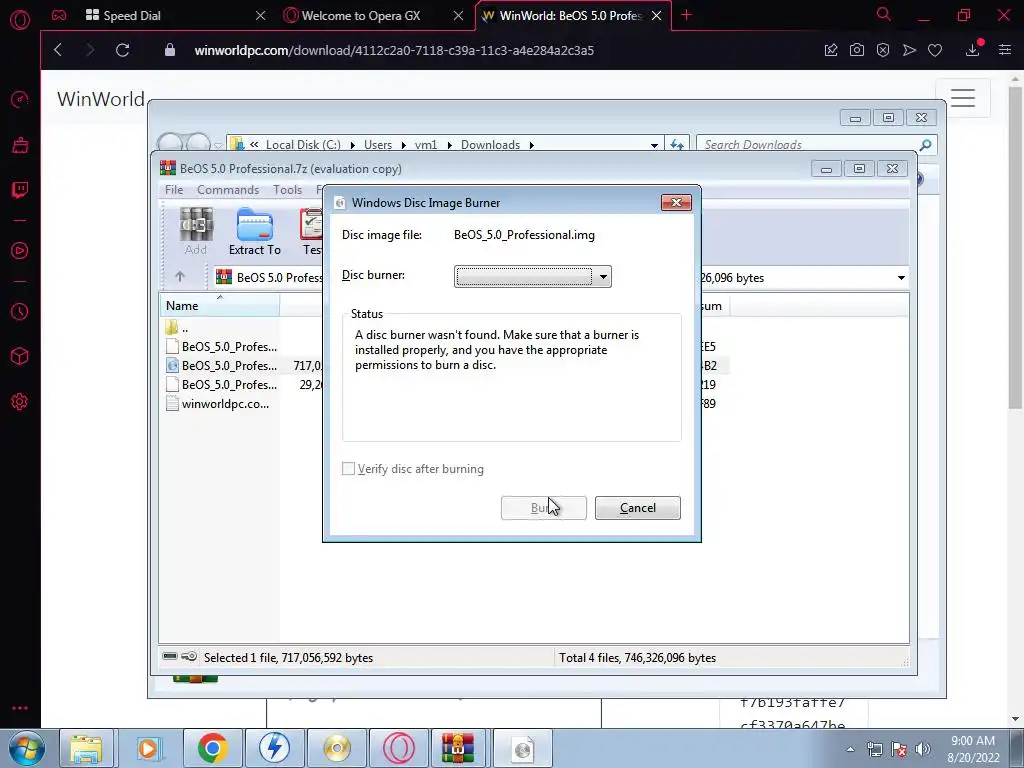Click the site padlock security icon
1024x768 pixels.
pyautogui.click(x=170, y=50)
